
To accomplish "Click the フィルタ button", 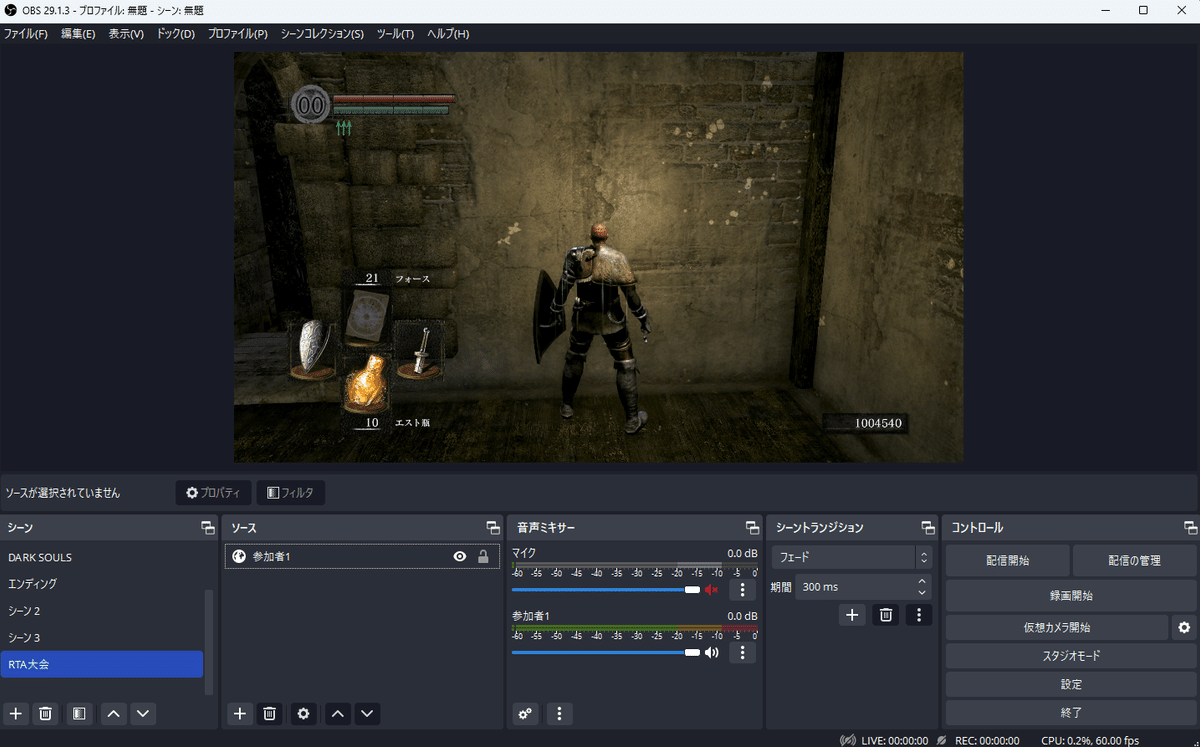I will (x=291, y=493).
